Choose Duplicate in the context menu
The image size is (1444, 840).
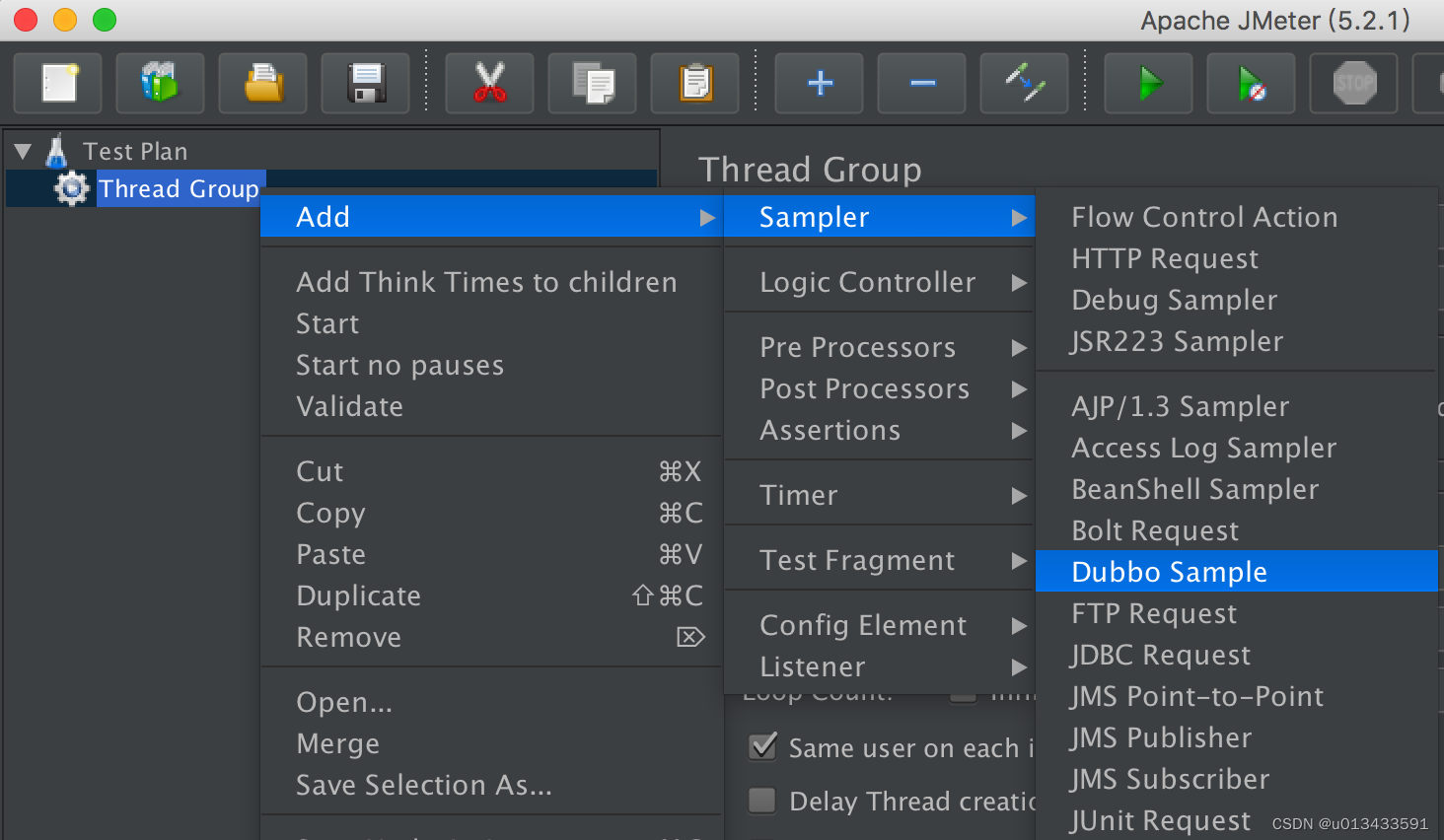(491, 595)
